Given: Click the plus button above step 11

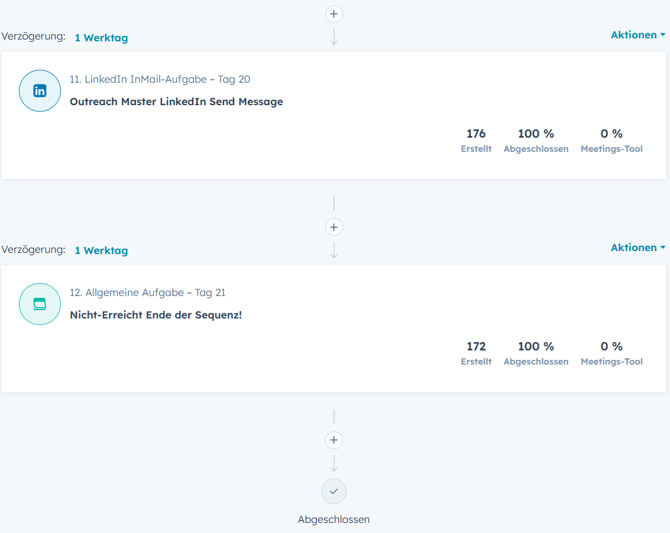Looking at the screenshot, I should 334,14.
